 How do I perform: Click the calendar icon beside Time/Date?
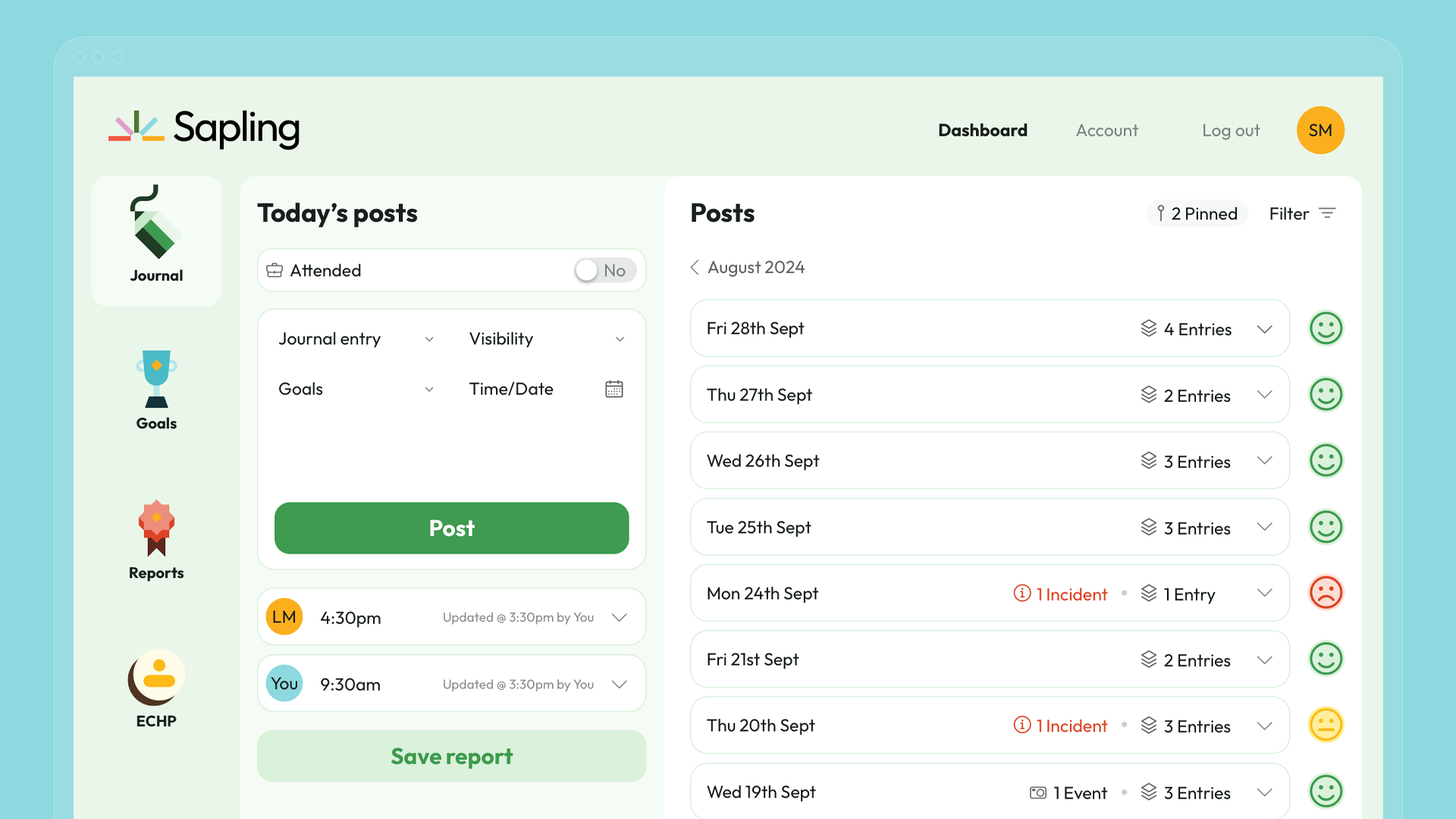pyautogui.click(x=613, y=389)
